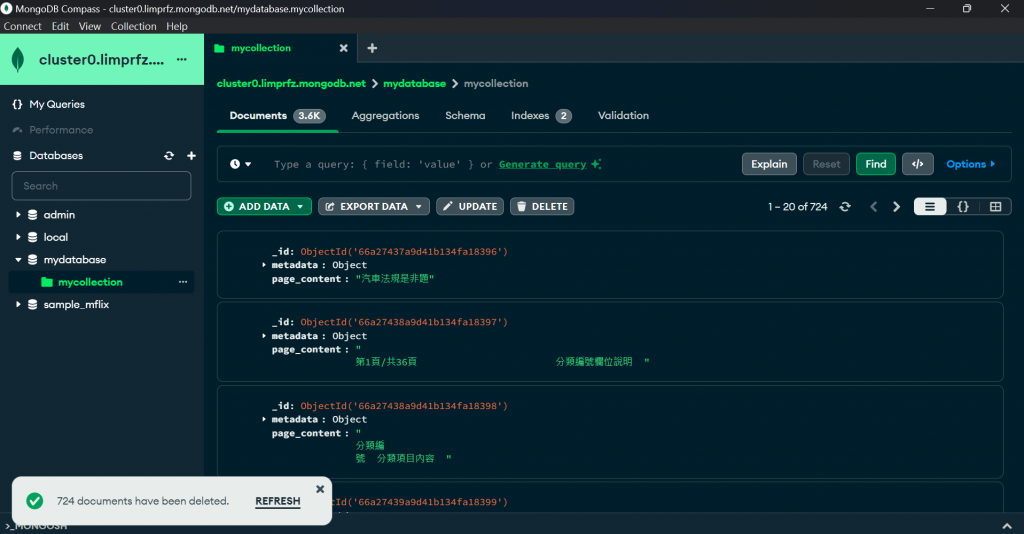
Task: Click the query filter input field
Action: (x=383, y=165)
